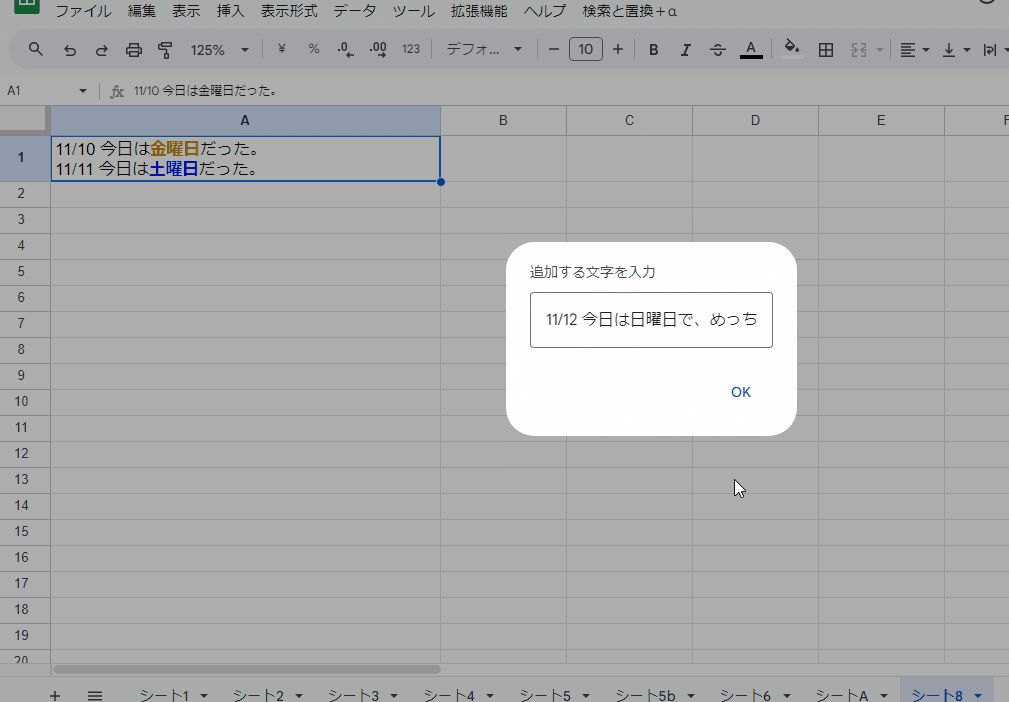1009x702 pixels.
Task: Click the dialog text input field
Action: point(651,320)
